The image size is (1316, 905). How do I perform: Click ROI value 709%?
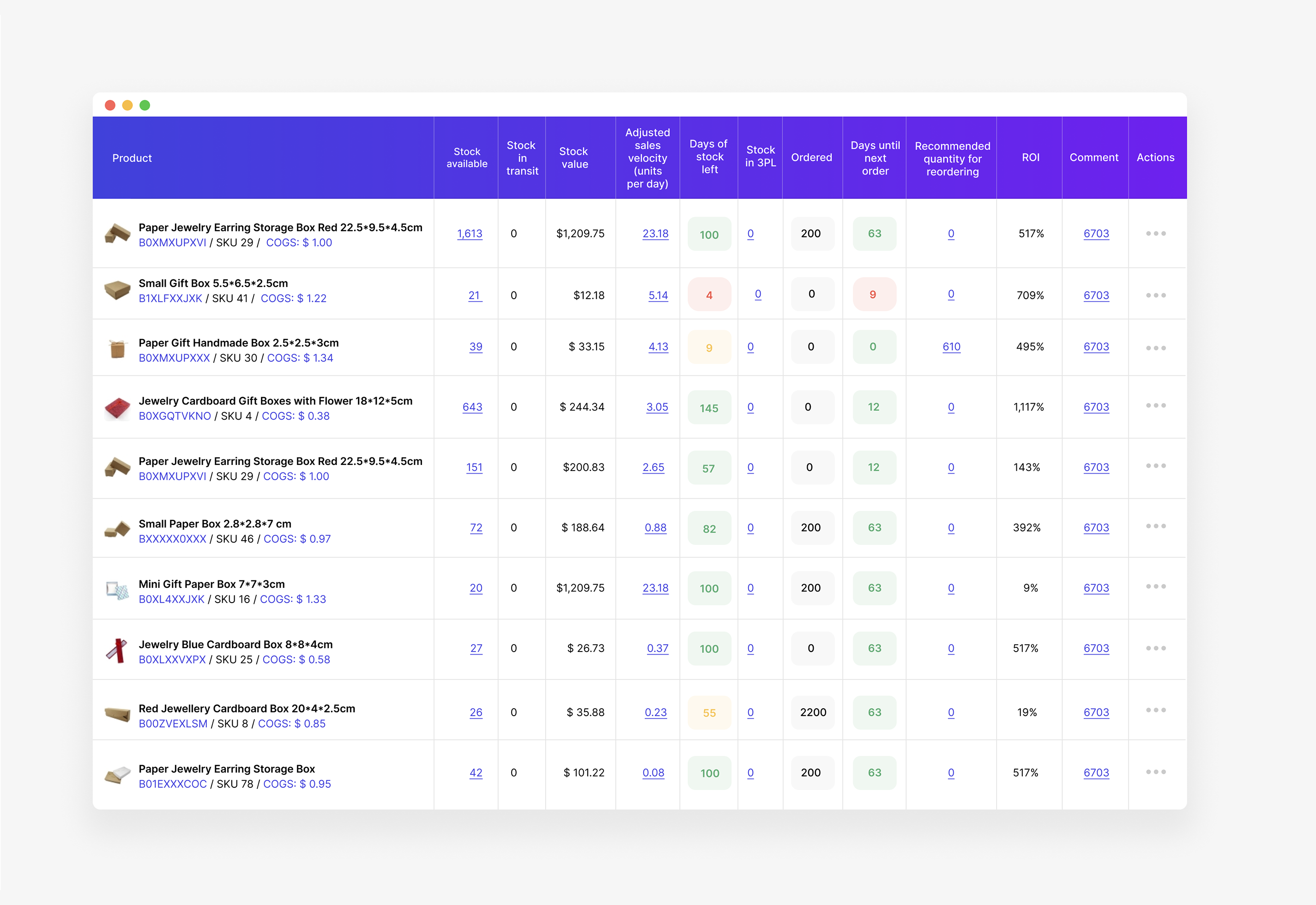click(x=1030, y=296)
